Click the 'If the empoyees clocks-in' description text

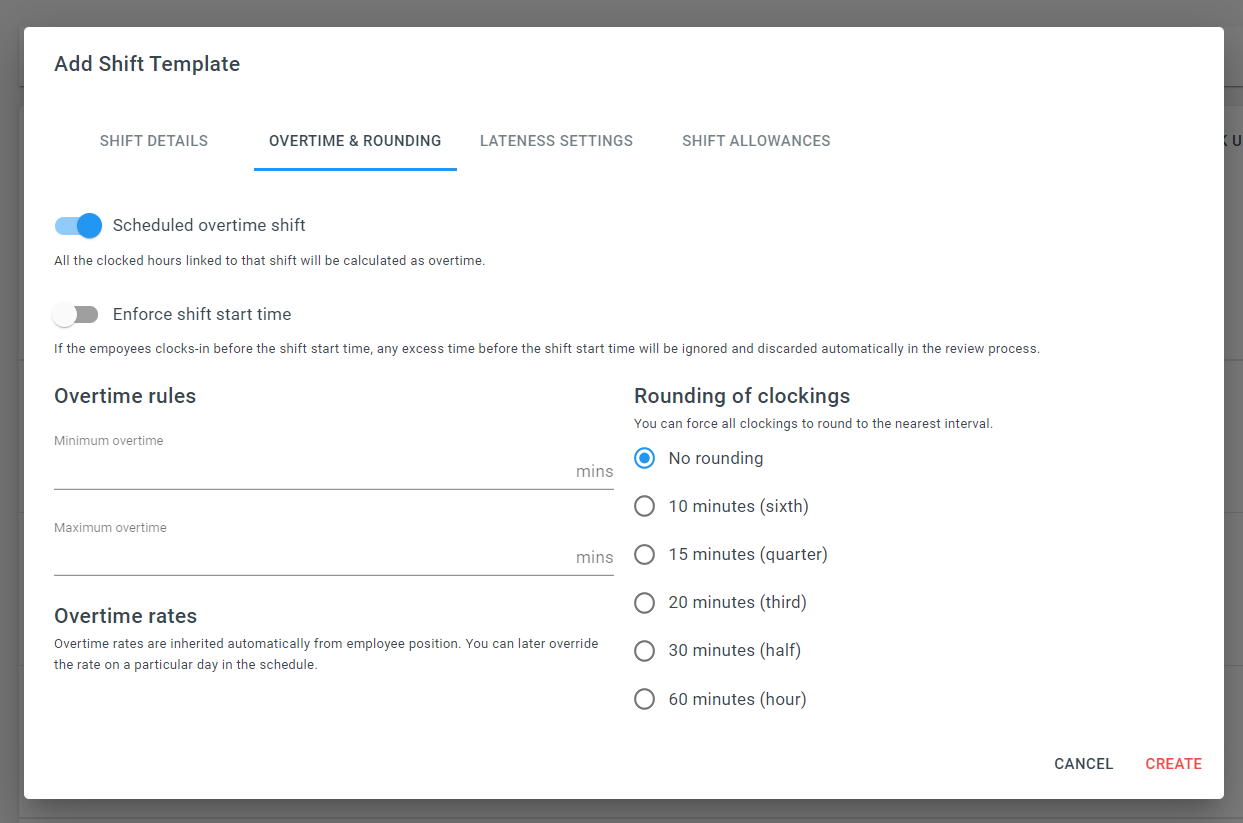tap(547, 349)
